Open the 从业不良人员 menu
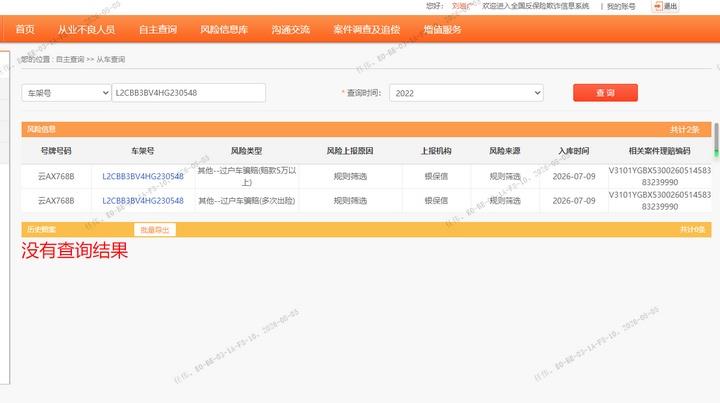Screen dimensions: 720x403 [86, 29]
